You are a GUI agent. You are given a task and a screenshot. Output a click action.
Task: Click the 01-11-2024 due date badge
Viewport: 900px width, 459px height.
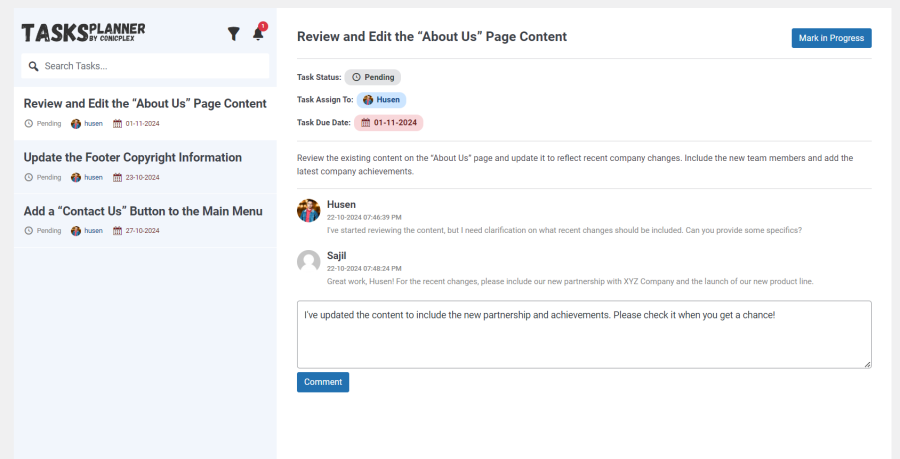tap(389, 123)
